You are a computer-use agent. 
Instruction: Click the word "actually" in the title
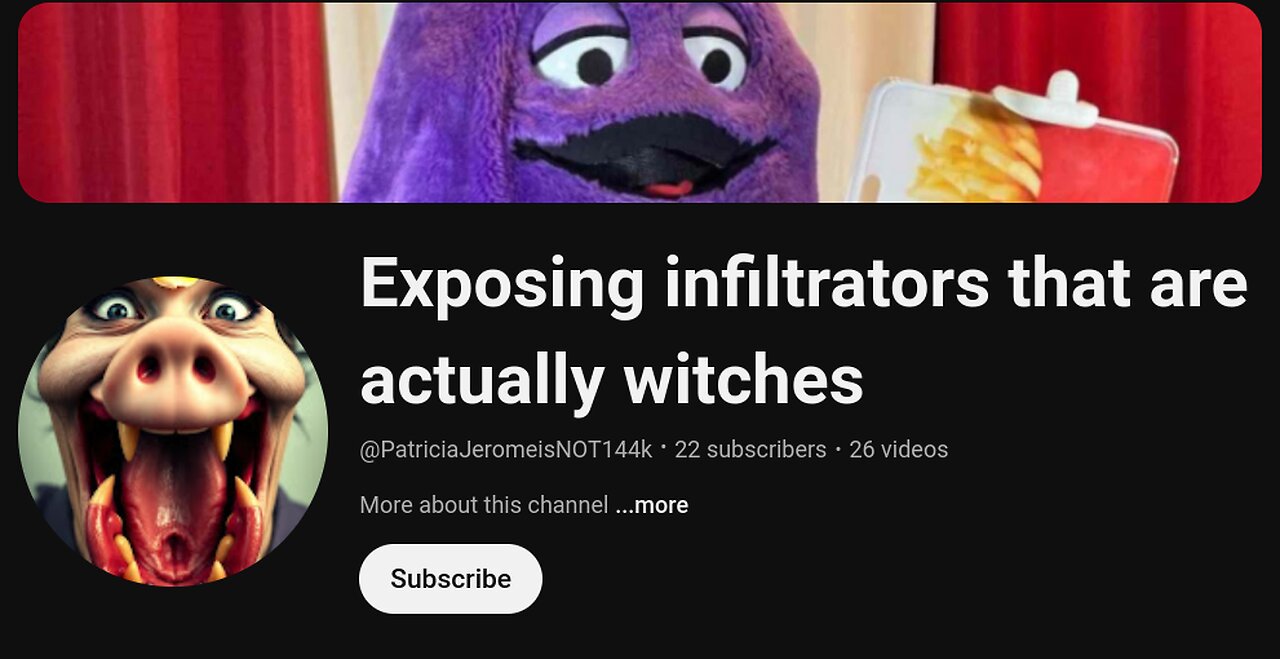click(x=481, y=379)
